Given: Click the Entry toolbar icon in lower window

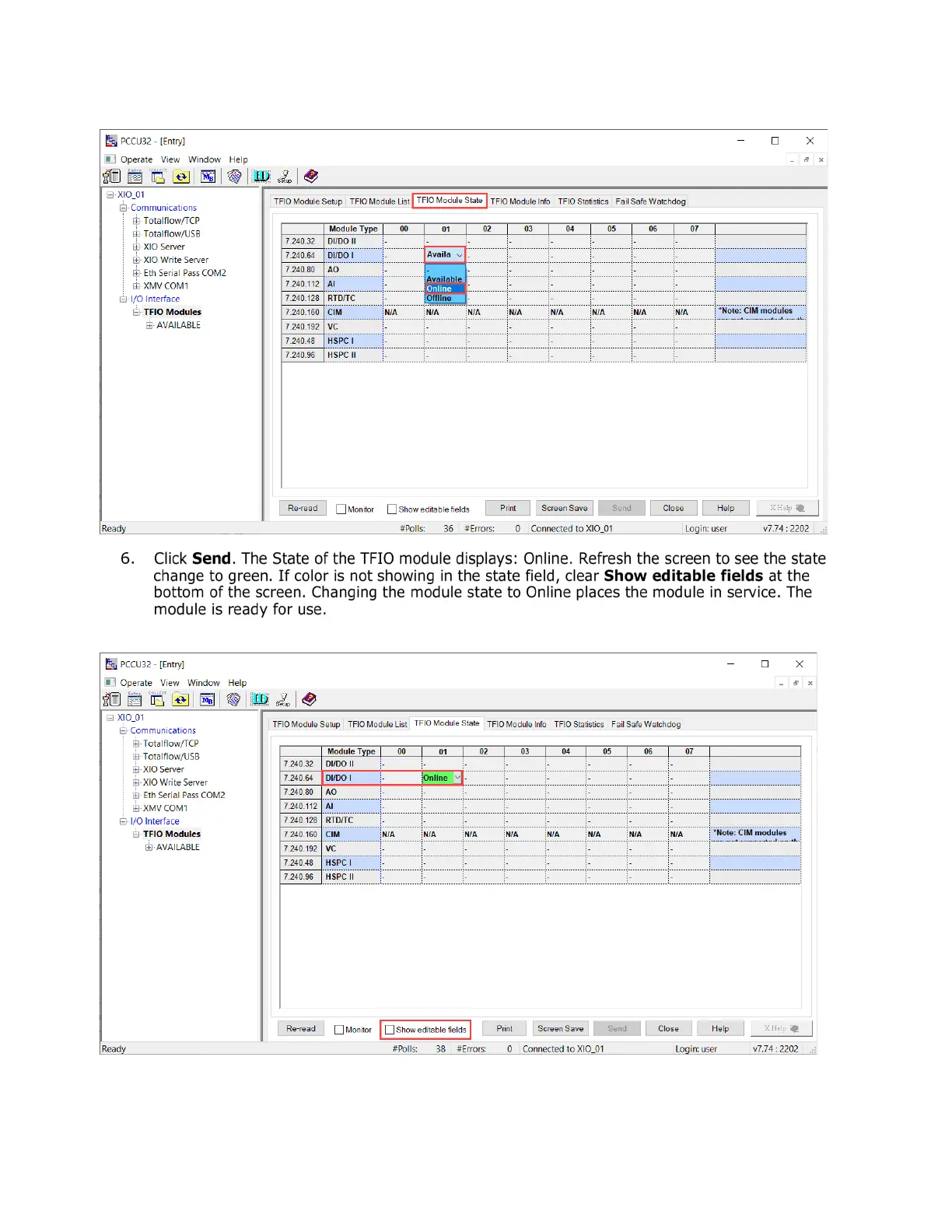Looking at the screenshot, I should (x=135, y=699).
